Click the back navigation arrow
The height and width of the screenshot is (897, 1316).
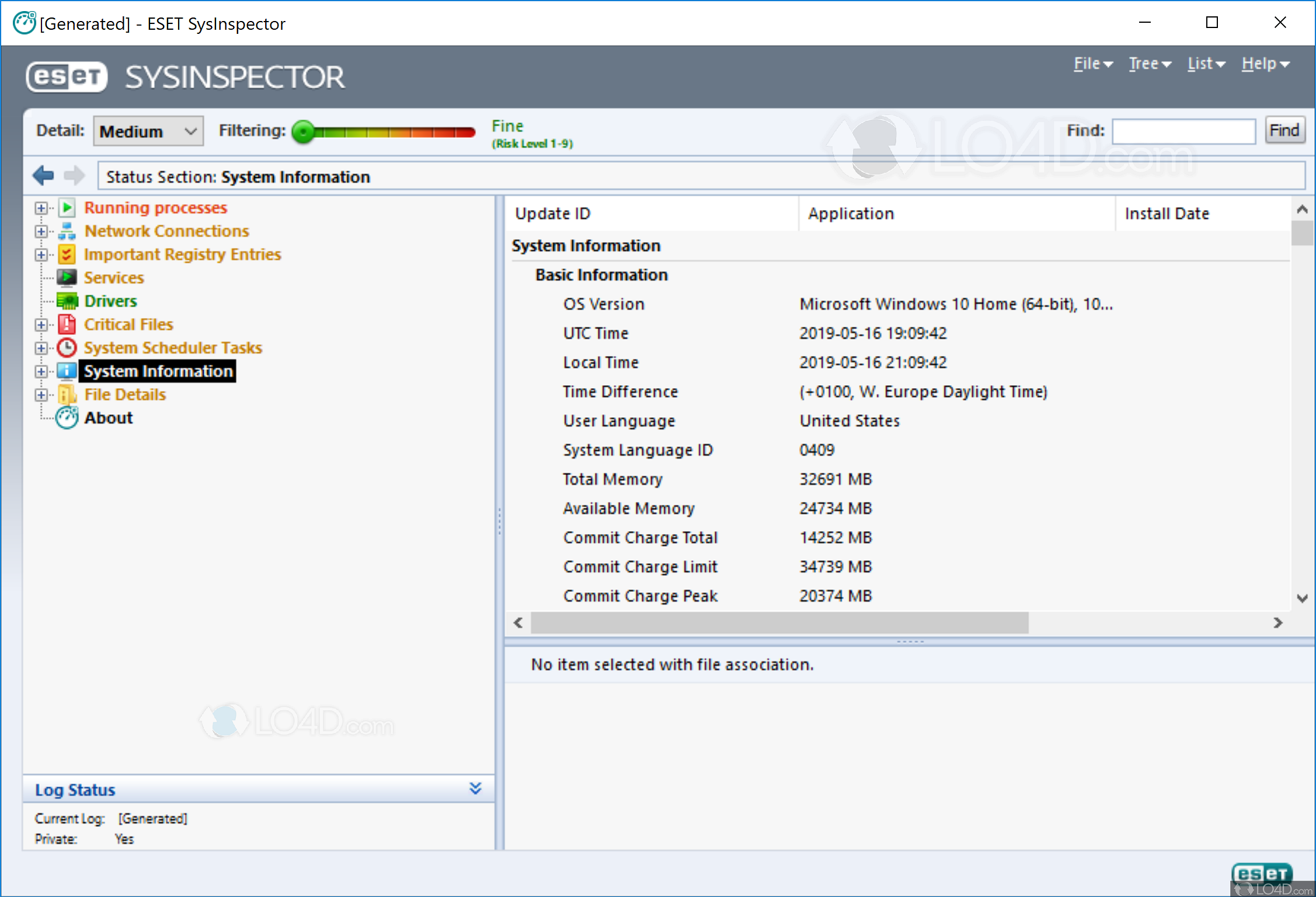tap(43, 176)
